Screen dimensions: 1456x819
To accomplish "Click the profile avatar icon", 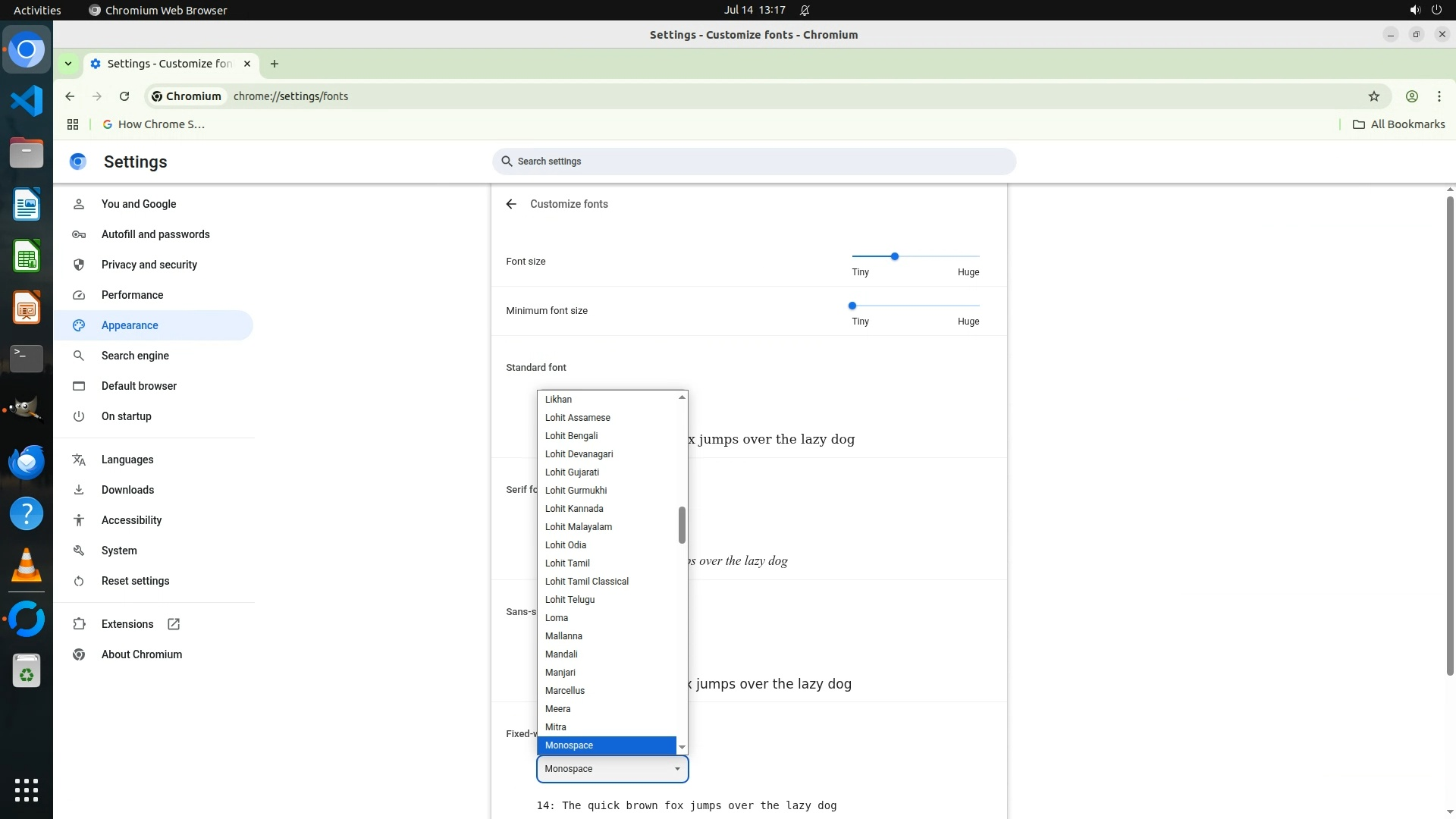I will point(1411,96).
